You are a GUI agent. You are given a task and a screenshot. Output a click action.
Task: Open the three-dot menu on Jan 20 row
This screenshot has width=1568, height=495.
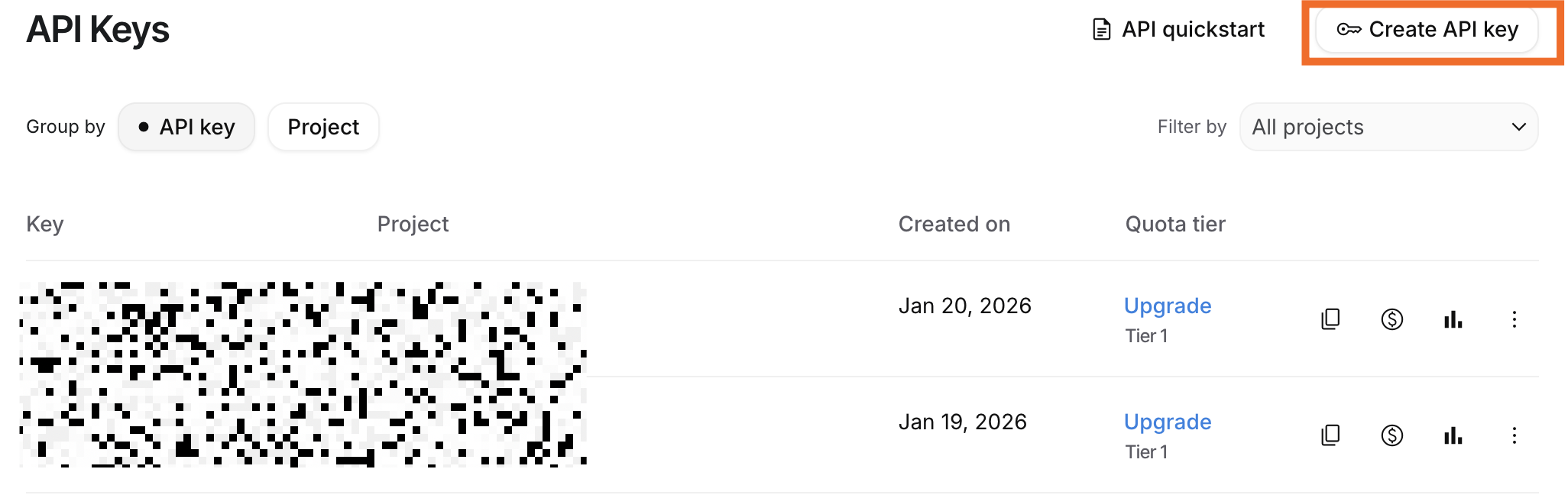tap(1514, 319)
